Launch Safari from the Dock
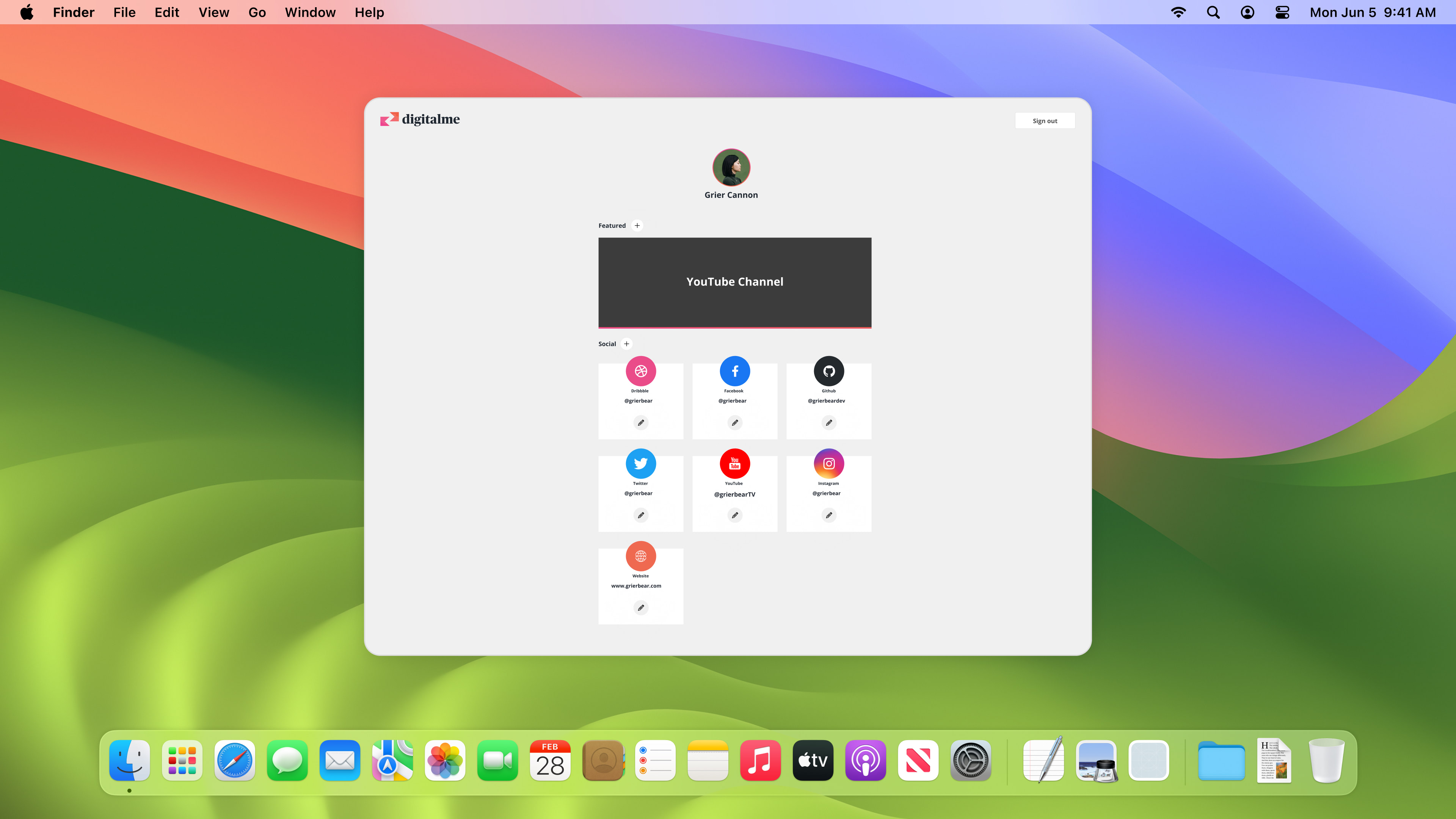1456x819 pixels. (x=235, y=760)
